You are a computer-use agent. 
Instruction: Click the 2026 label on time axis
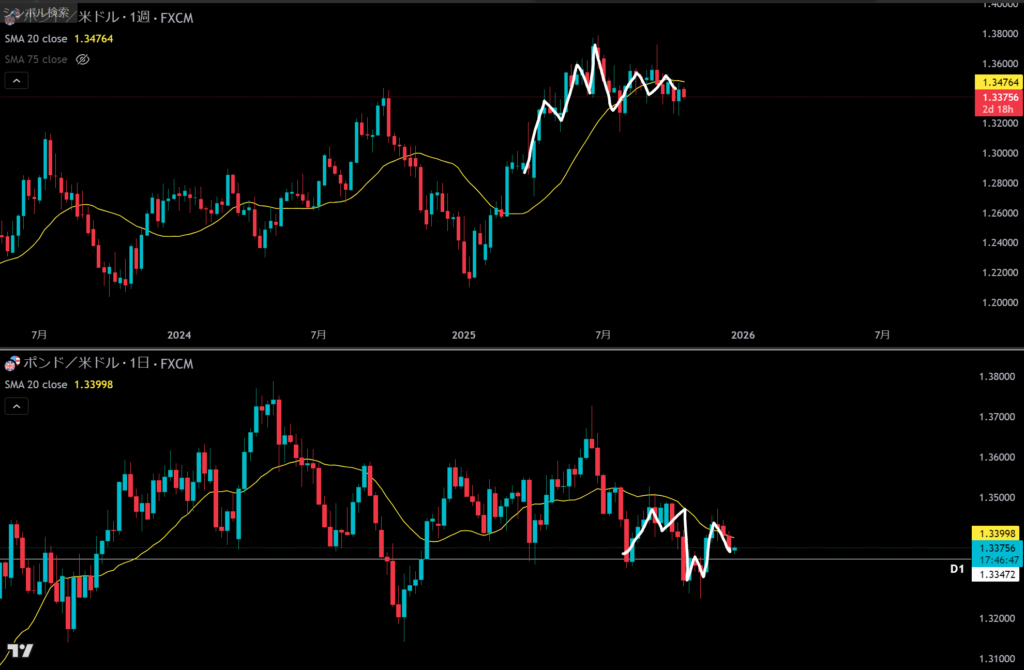(x=741, y=334)
